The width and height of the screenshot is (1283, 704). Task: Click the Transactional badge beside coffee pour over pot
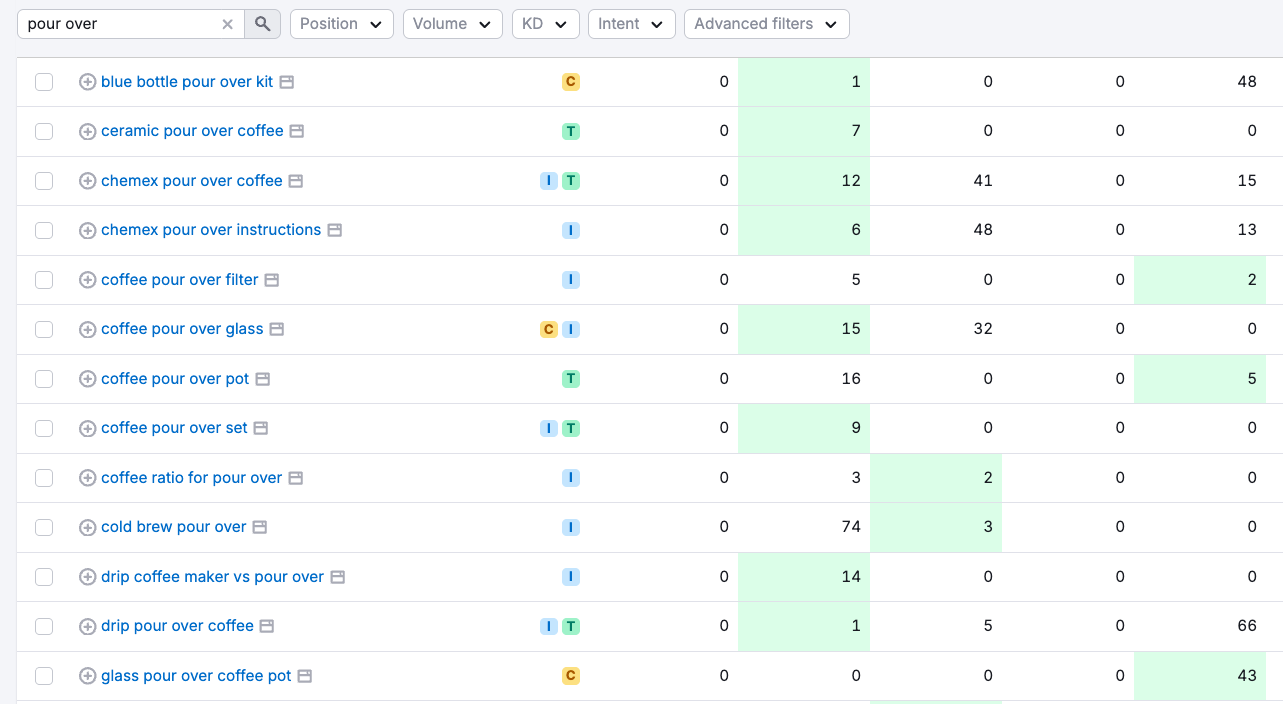(x=571, y=378)
